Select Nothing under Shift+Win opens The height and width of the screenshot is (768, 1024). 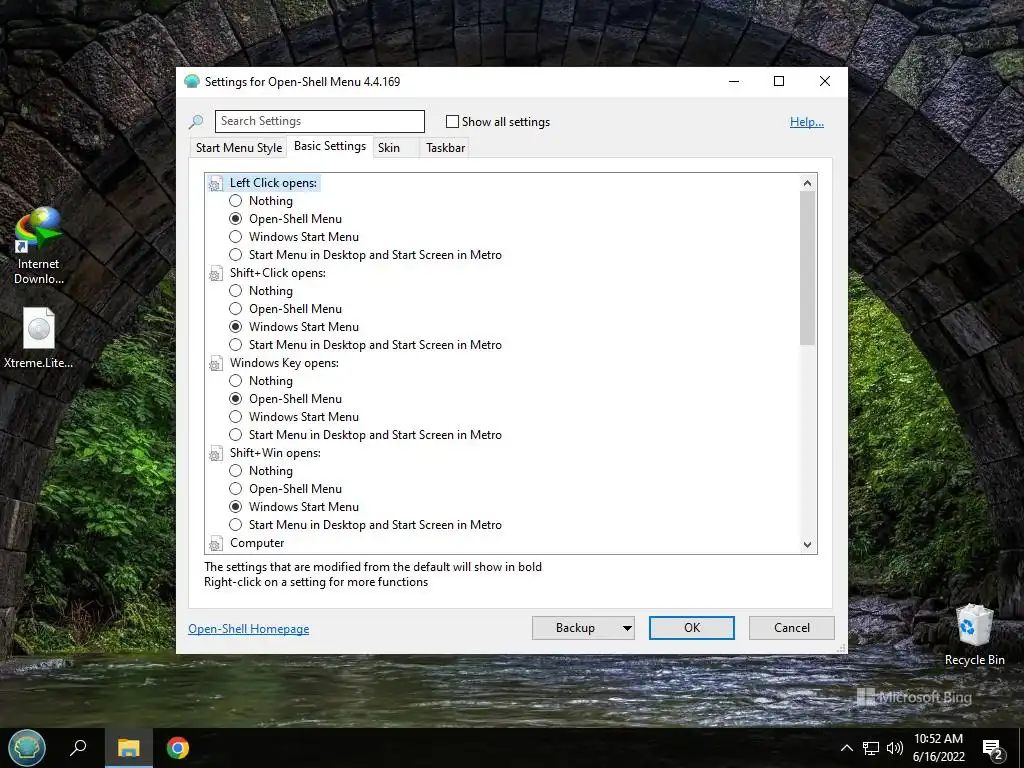[235, 471]
